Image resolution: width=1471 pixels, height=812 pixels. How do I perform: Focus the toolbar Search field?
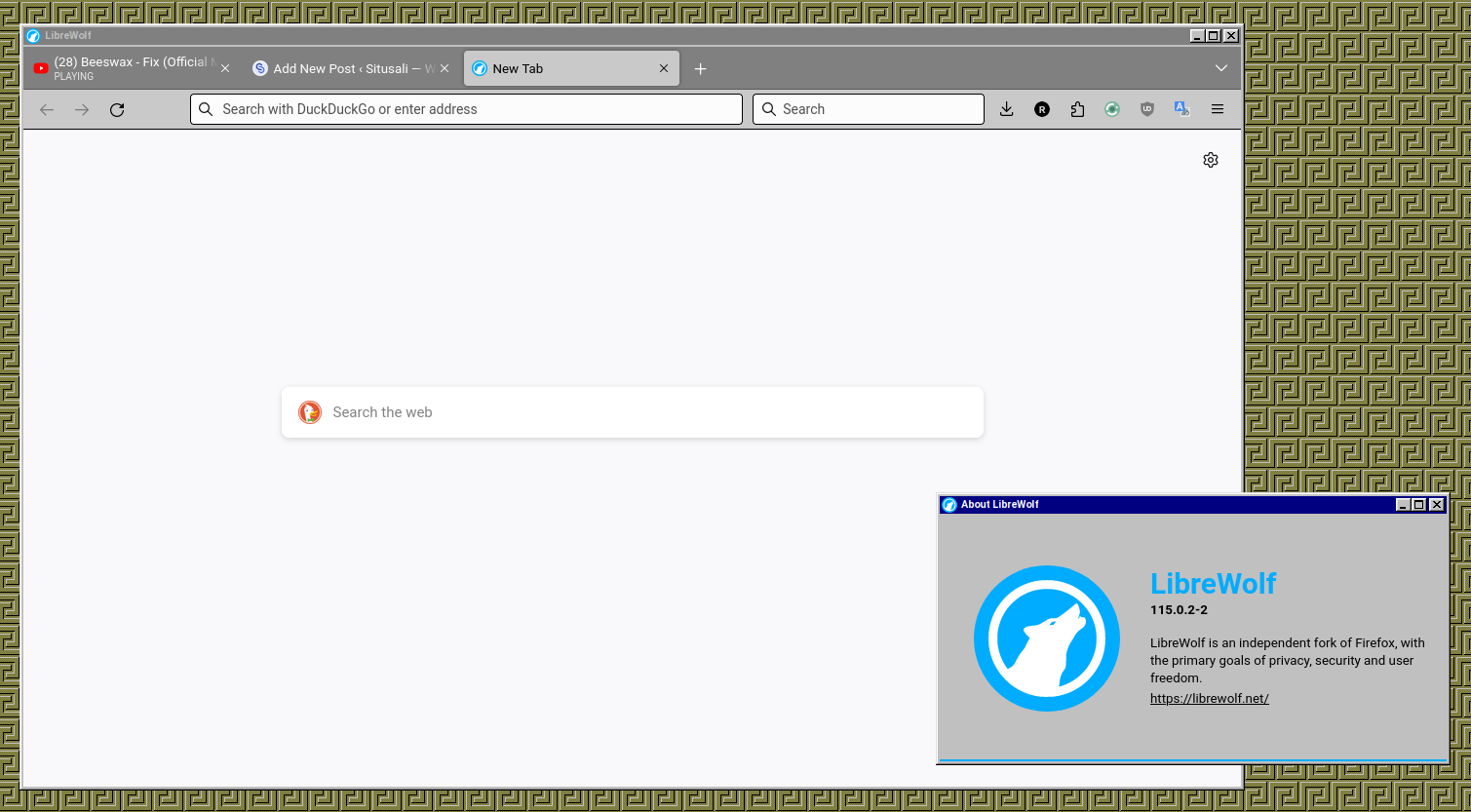click(x=869, y=109)
